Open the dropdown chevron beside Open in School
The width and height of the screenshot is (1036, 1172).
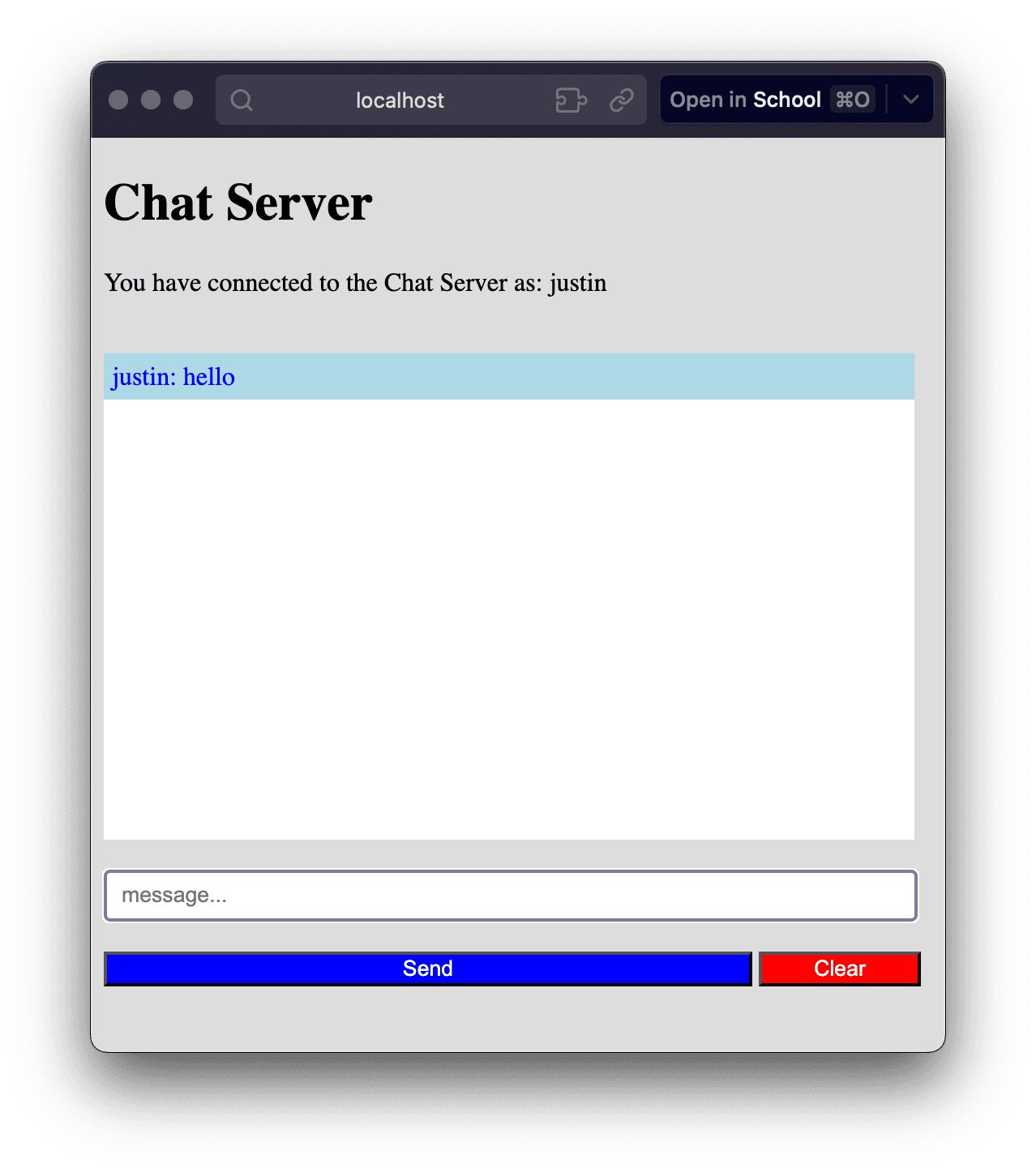(911, 100)
